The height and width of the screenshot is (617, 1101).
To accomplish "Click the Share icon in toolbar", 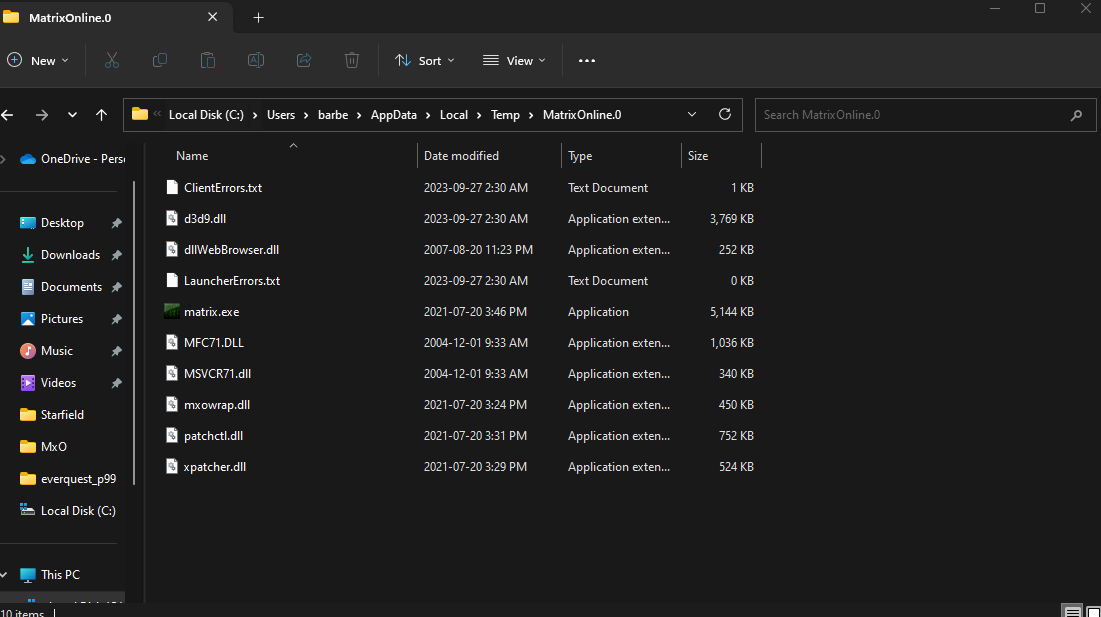I will pyautogui.click(x=304, y=60).
